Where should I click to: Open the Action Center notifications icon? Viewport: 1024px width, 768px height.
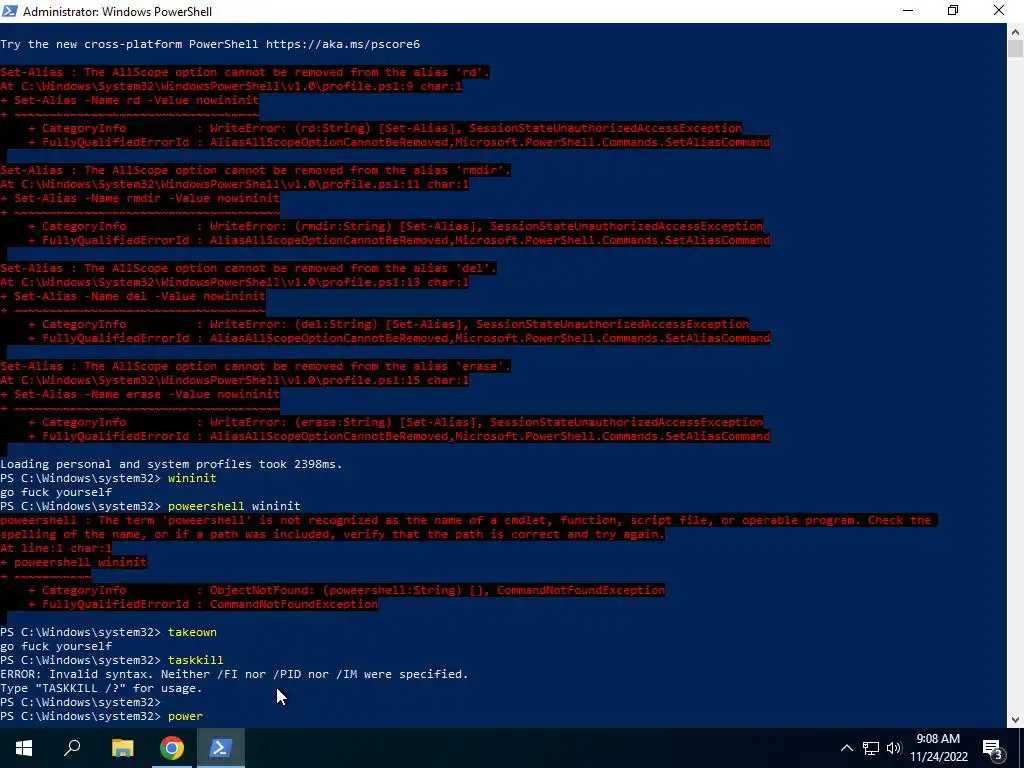993,748
